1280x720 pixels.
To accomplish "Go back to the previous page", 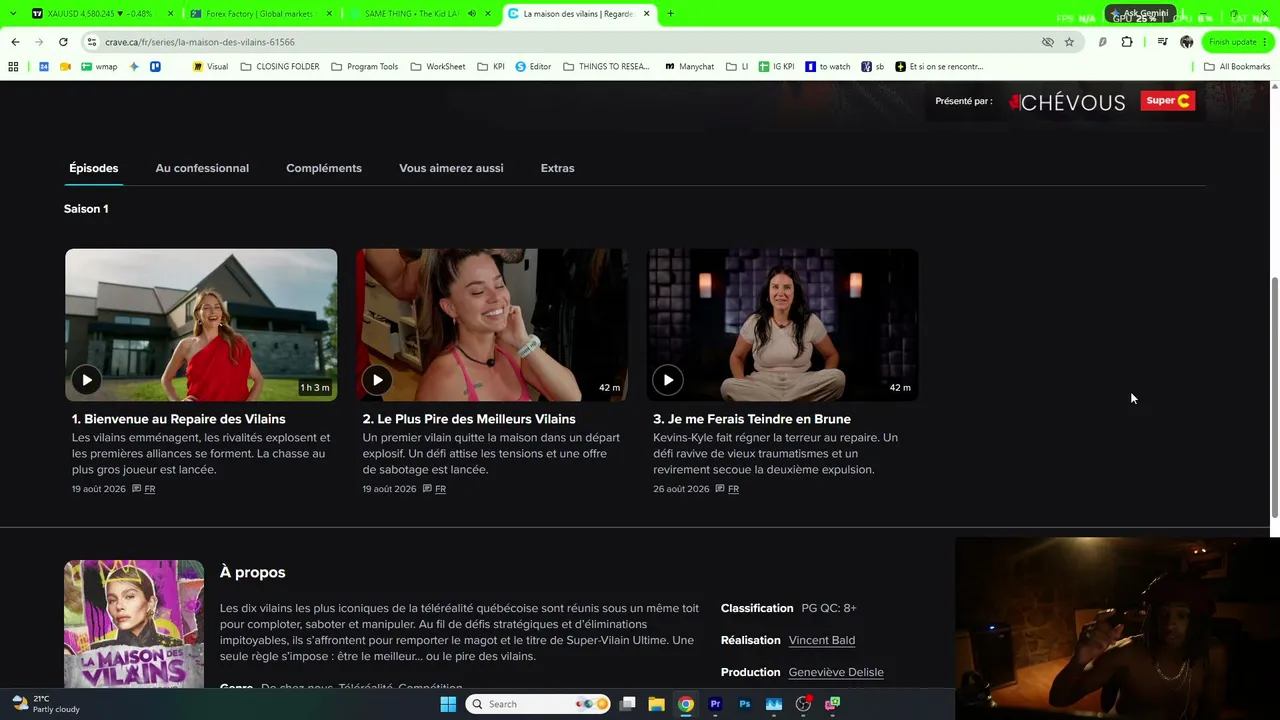I will point(15,42).
